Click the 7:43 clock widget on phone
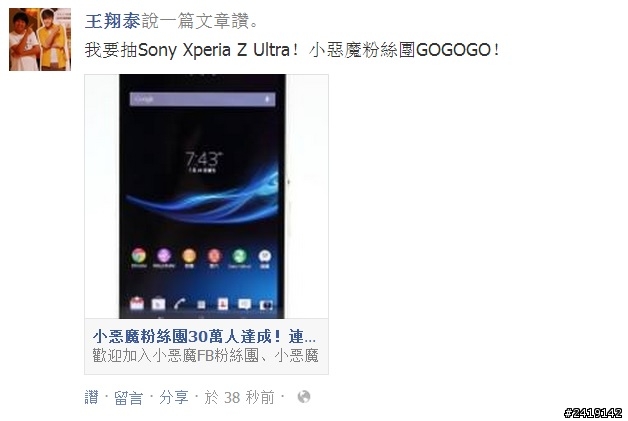The image size is (628, 421). [203, 161]
